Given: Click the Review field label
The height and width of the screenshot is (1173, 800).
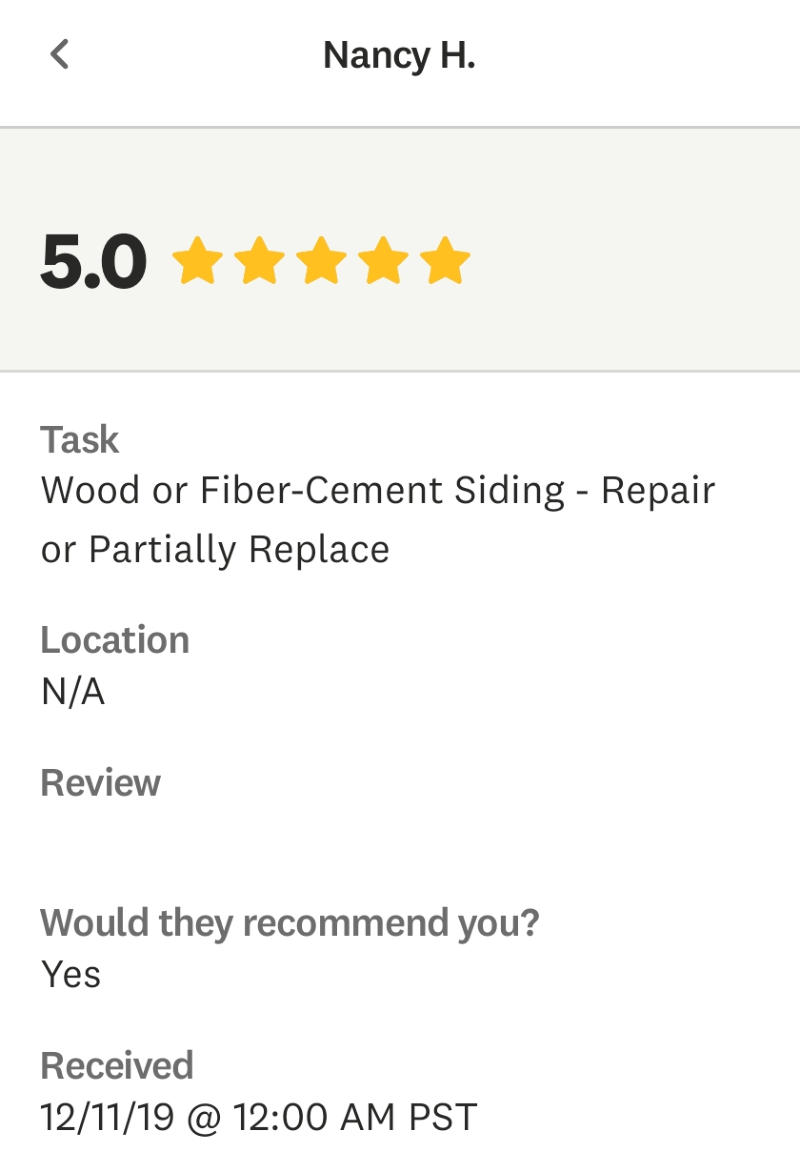Looking at the screenshot, I should pyautogui.click(x=100, y=783).
